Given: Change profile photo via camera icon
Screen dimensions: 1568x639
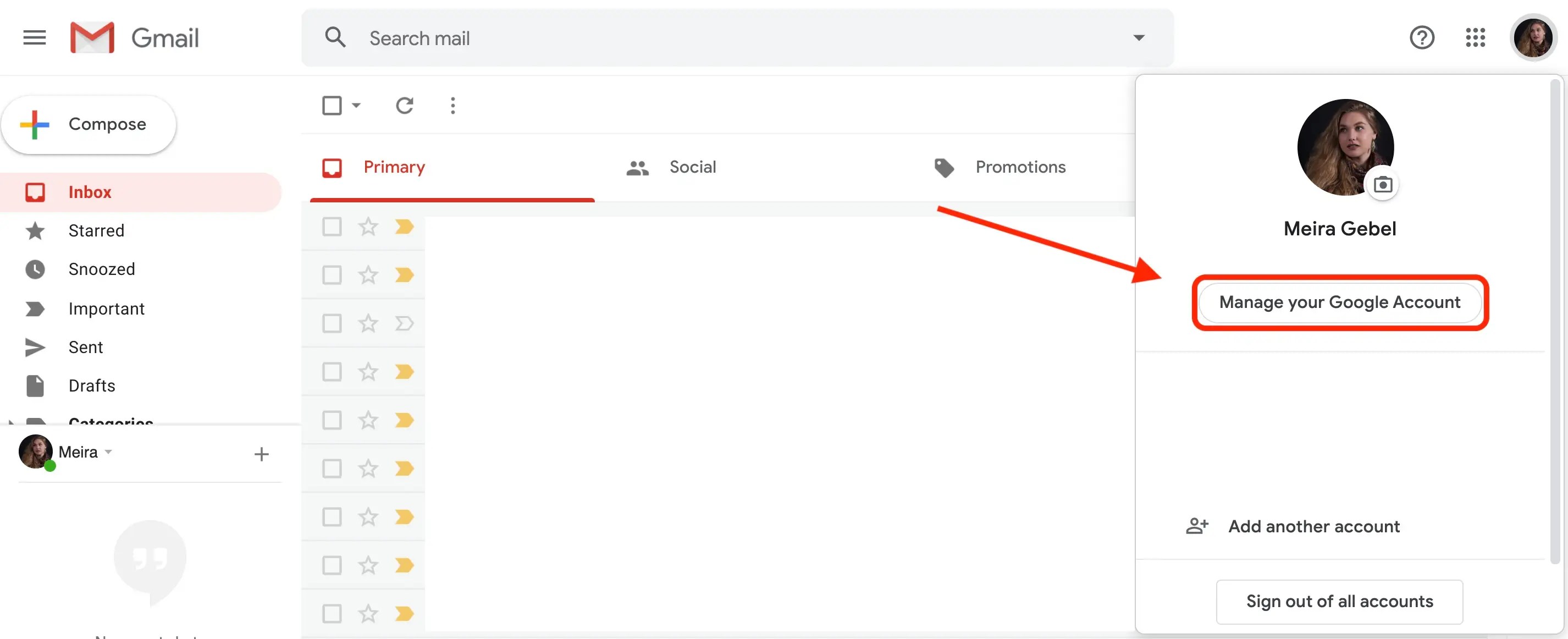Looking at the screenshot, I should click(x=1382, y=184).
